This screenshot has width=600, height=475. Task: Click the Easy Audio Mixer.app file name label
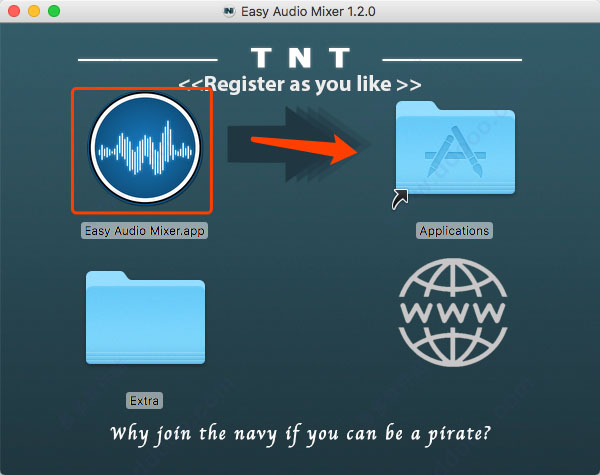(144, 231)
